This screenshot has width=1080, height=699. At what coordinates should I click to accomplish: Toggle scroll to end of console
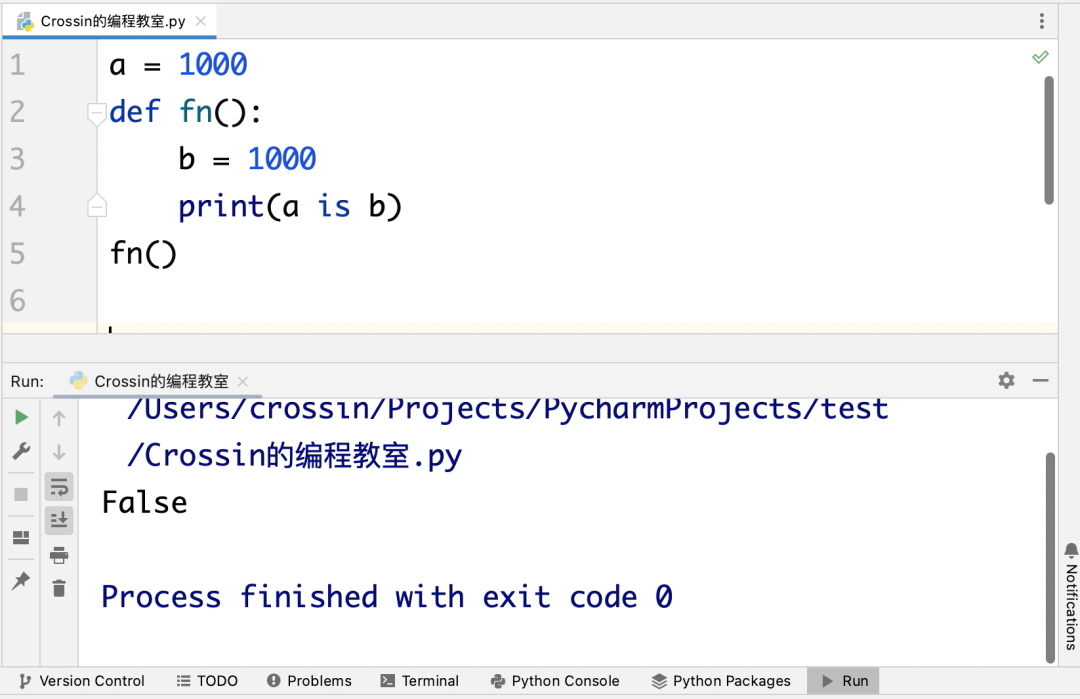coord(59,520)
